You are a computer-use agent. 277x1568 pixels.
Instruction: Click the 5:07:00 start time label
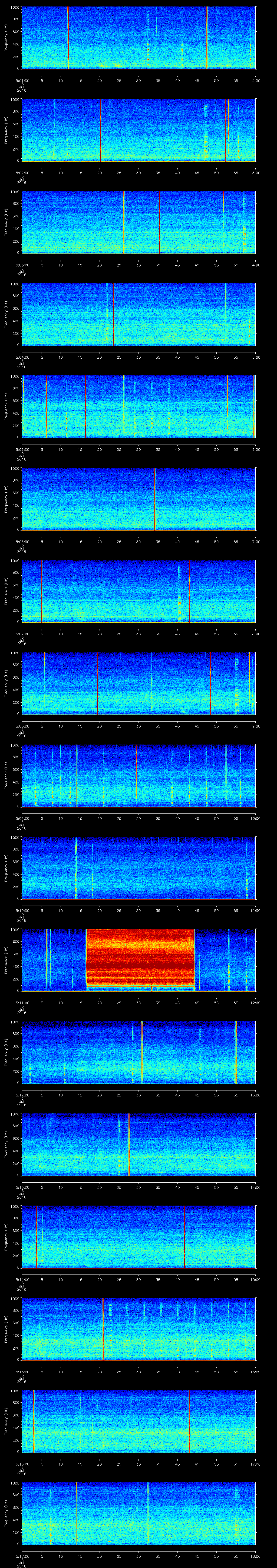pos(22,634)
